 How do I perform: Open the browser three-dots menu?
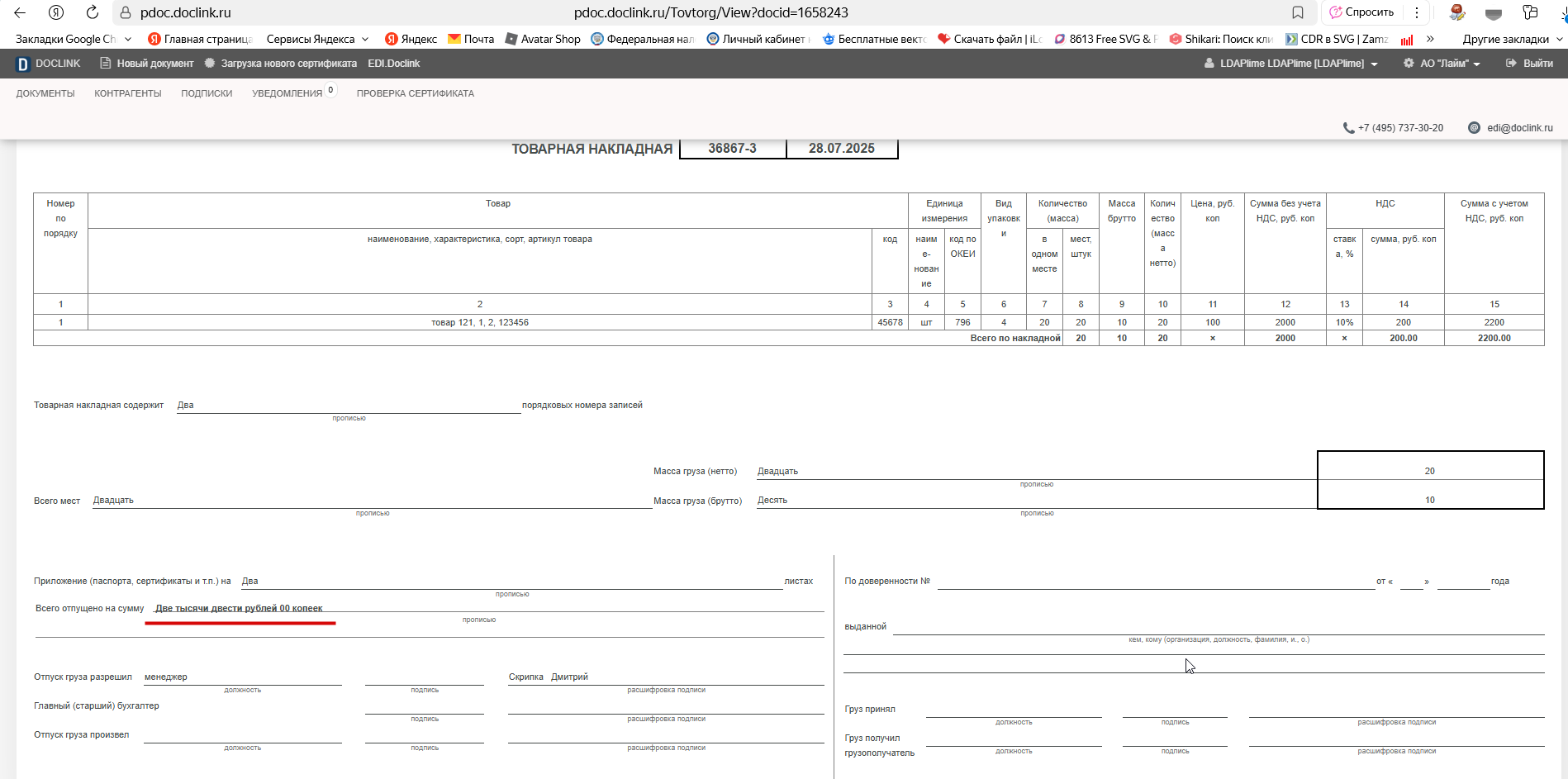click(x=1417, y=12)
